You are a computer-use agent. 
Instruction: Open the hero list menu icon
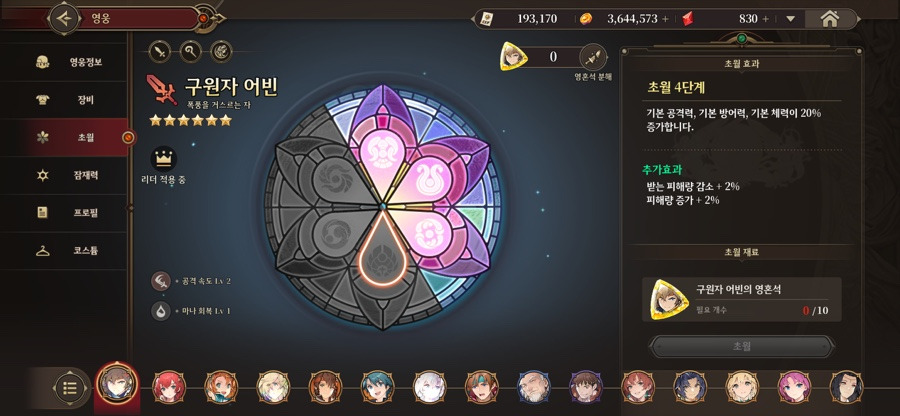(x=70, y=388)
